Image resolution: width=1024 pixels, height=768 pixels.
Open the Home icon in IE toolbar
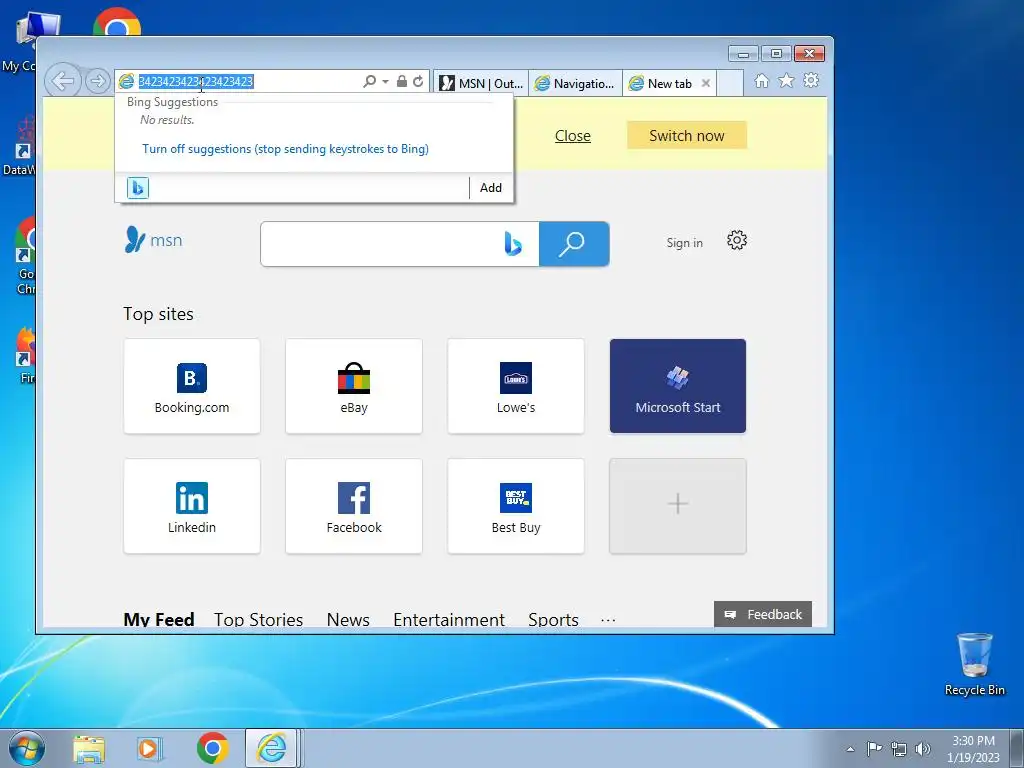(761, 81)
